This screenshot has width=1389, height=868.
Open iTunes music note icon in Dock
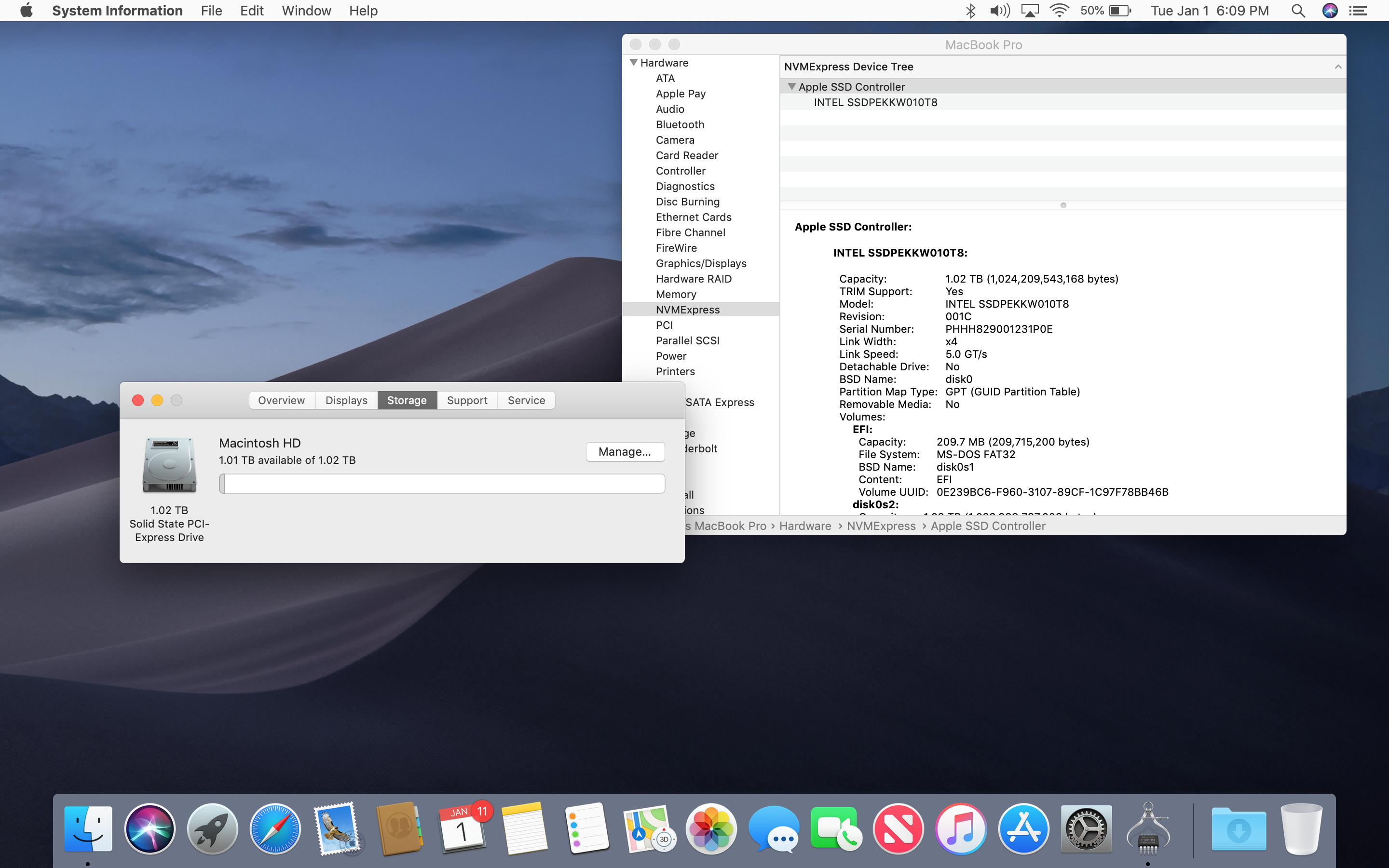tap(961, 828)
